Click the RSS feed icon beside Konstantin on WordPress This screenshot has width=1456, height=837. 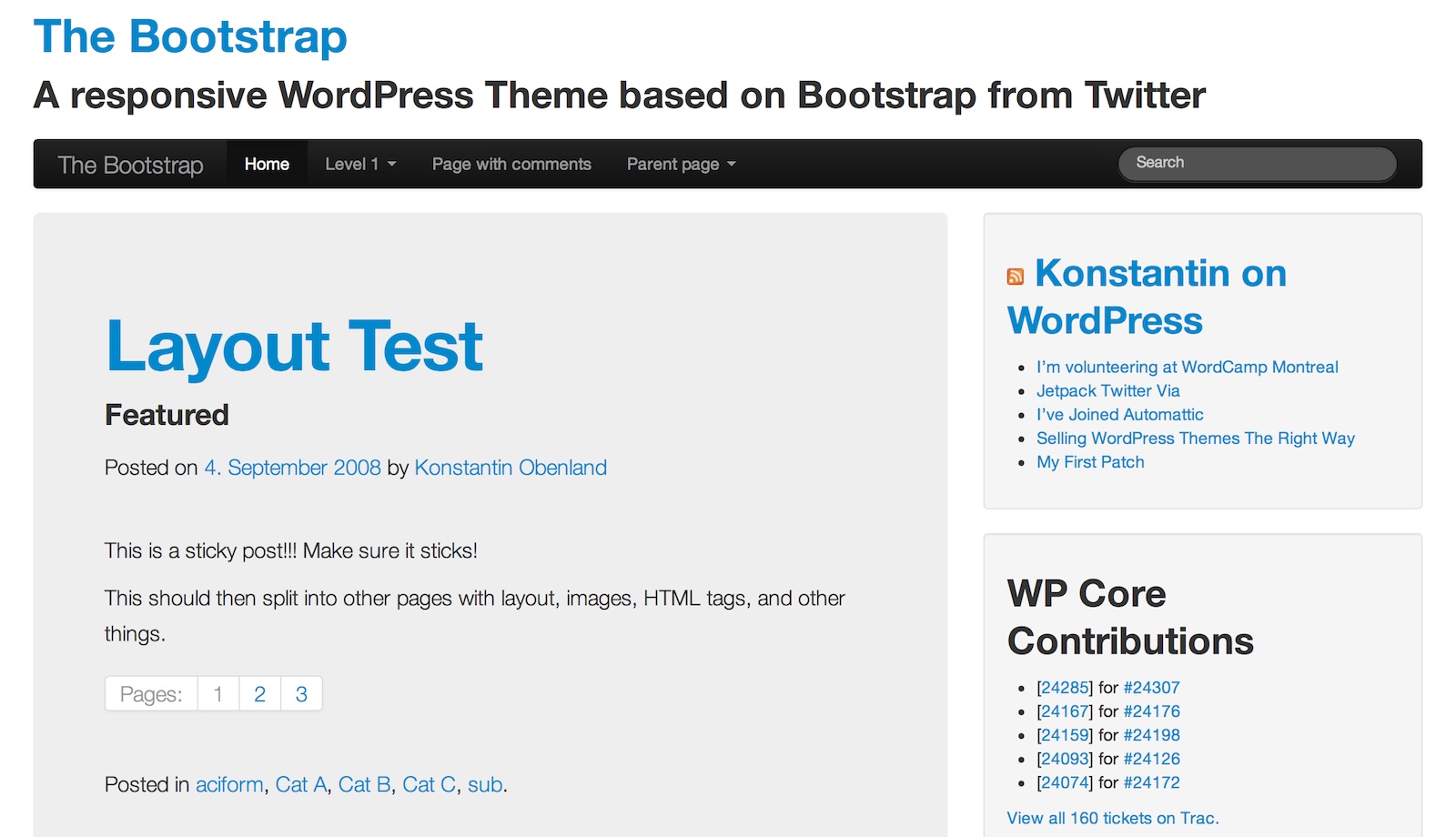(x=1016, y=277)
